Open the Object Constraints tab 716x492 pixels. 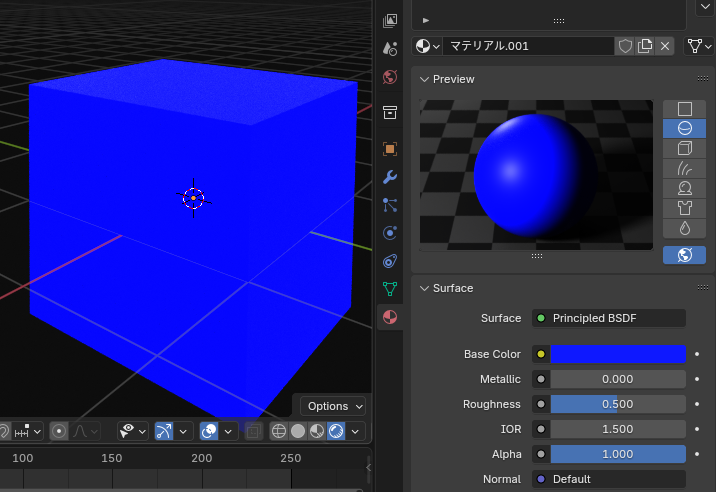(390, 261)
